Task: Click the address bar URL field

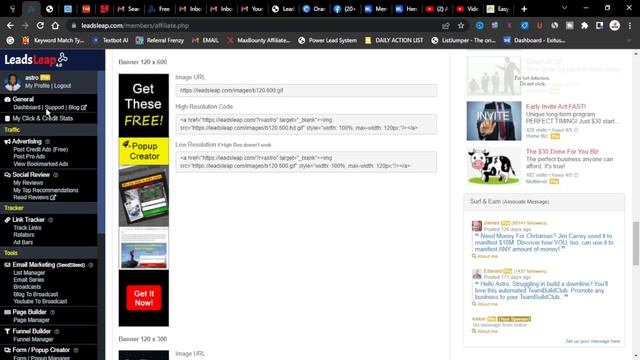Action: point(253,26)
